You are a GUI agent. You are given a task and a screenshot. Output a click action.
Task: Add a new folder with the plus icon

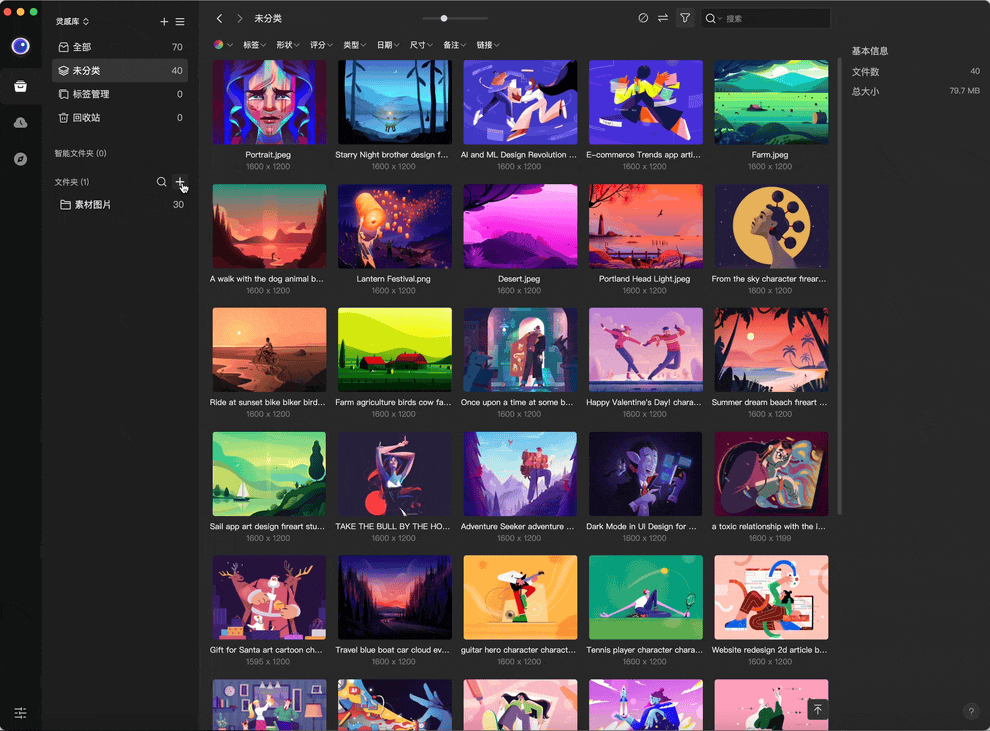pyautogui.click(x=180, y=182)
